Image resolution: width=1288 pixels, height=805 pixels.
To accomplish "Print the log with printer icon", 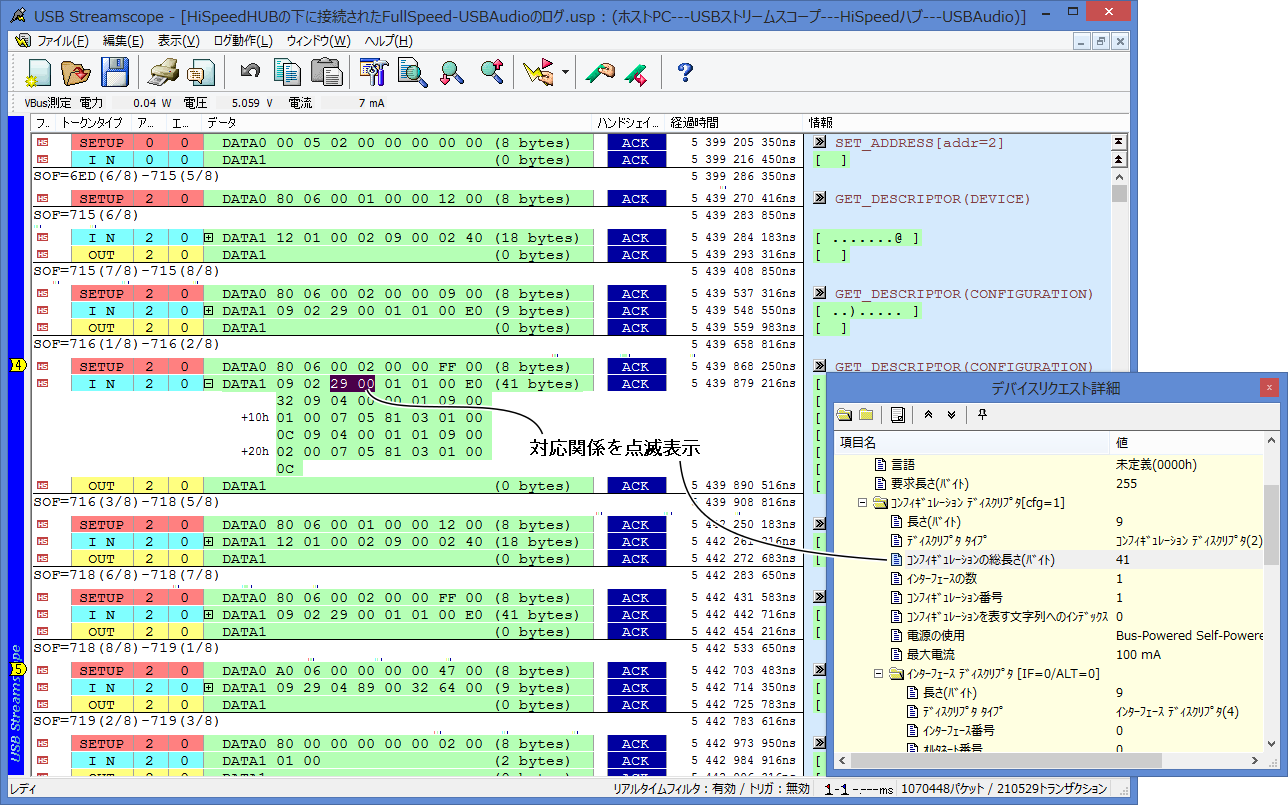I will click(163, 72).
